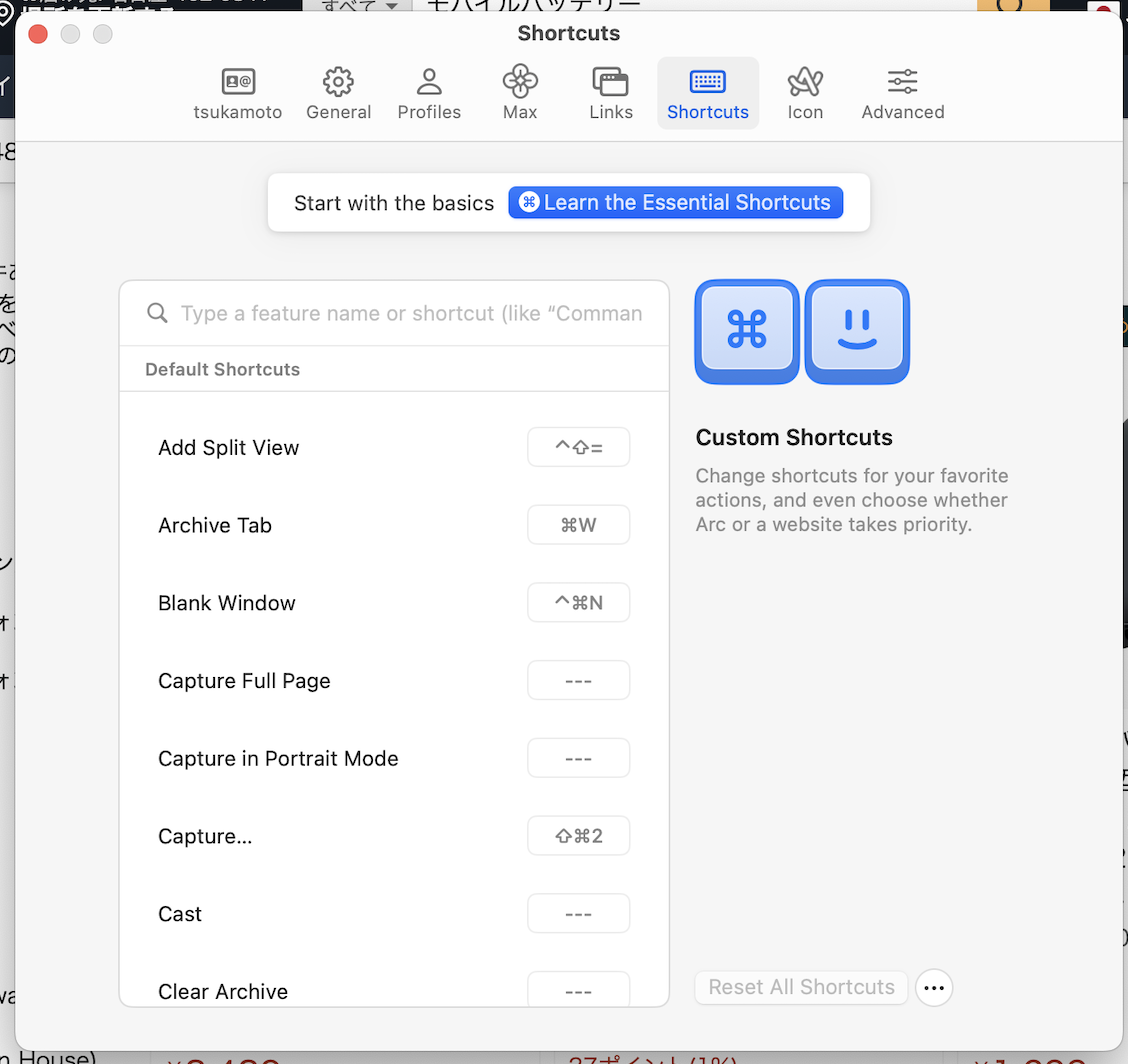Select the Shortcuts tab
The image size is (1128, 1064).
click(708, 94)
